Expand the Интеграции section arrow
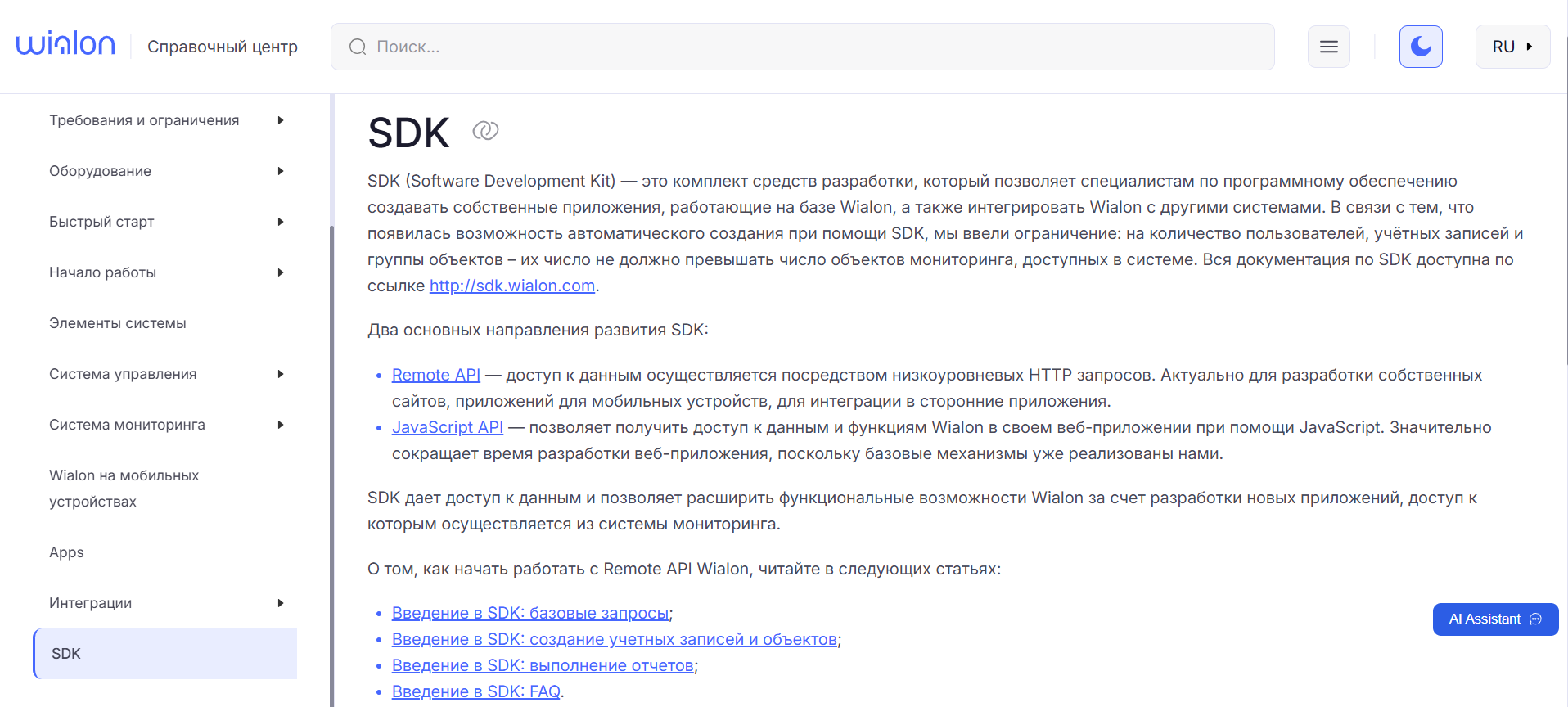This screenshot has height=707, width=1568. pyautogui.click(x=281, y=603)
